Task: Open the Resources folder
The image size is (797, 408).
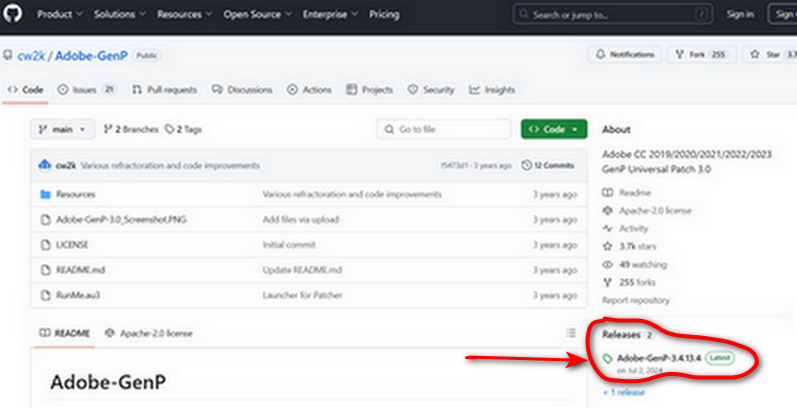Action: pyautogui.click(x=75, y=194)
